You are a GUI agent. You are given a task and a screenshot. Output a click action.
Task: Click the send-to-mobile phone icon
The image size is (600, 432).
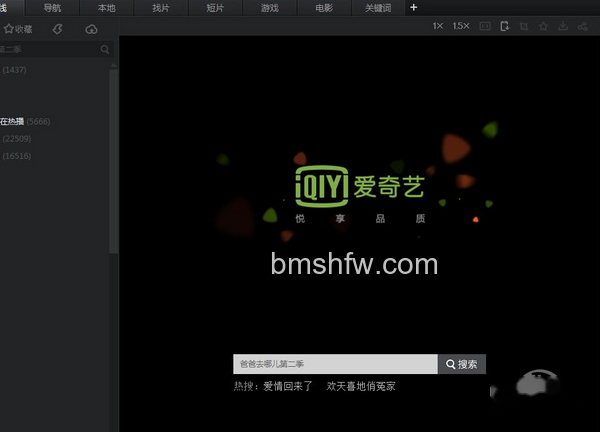coord(504,26)
